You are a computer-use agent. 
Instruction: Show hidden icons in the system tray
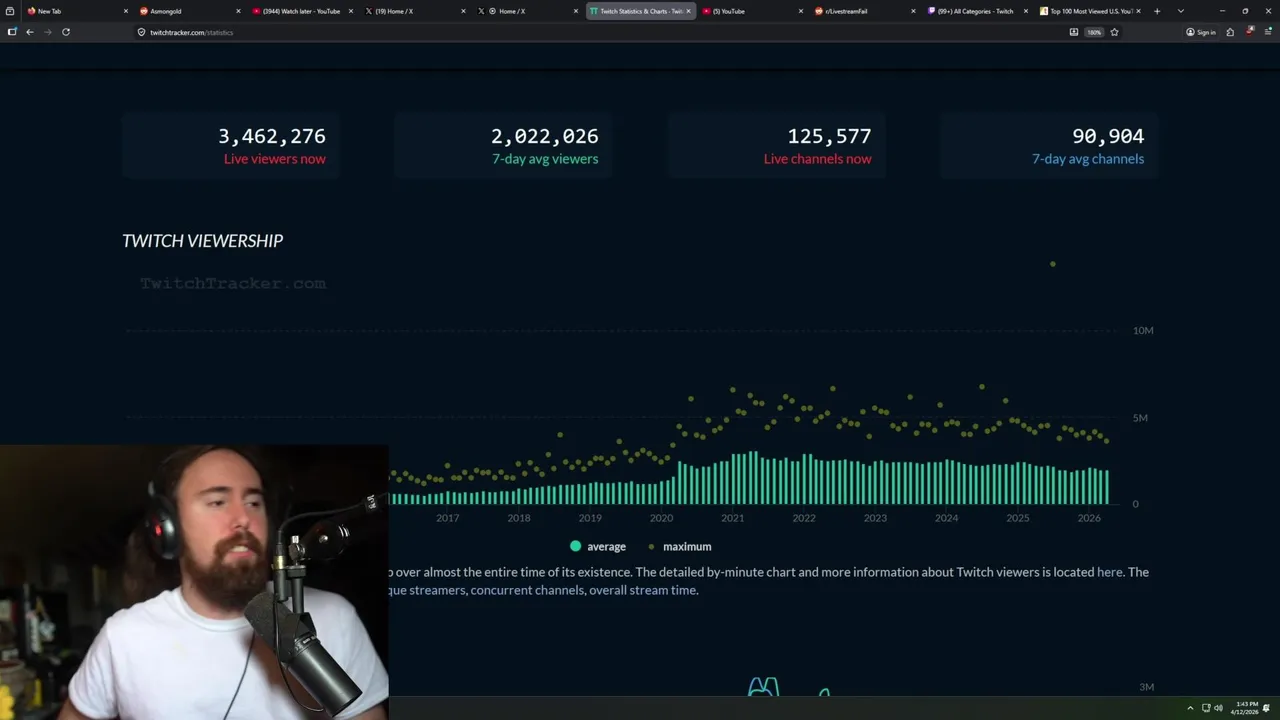pyautogui.click(x=1190, y=708)
